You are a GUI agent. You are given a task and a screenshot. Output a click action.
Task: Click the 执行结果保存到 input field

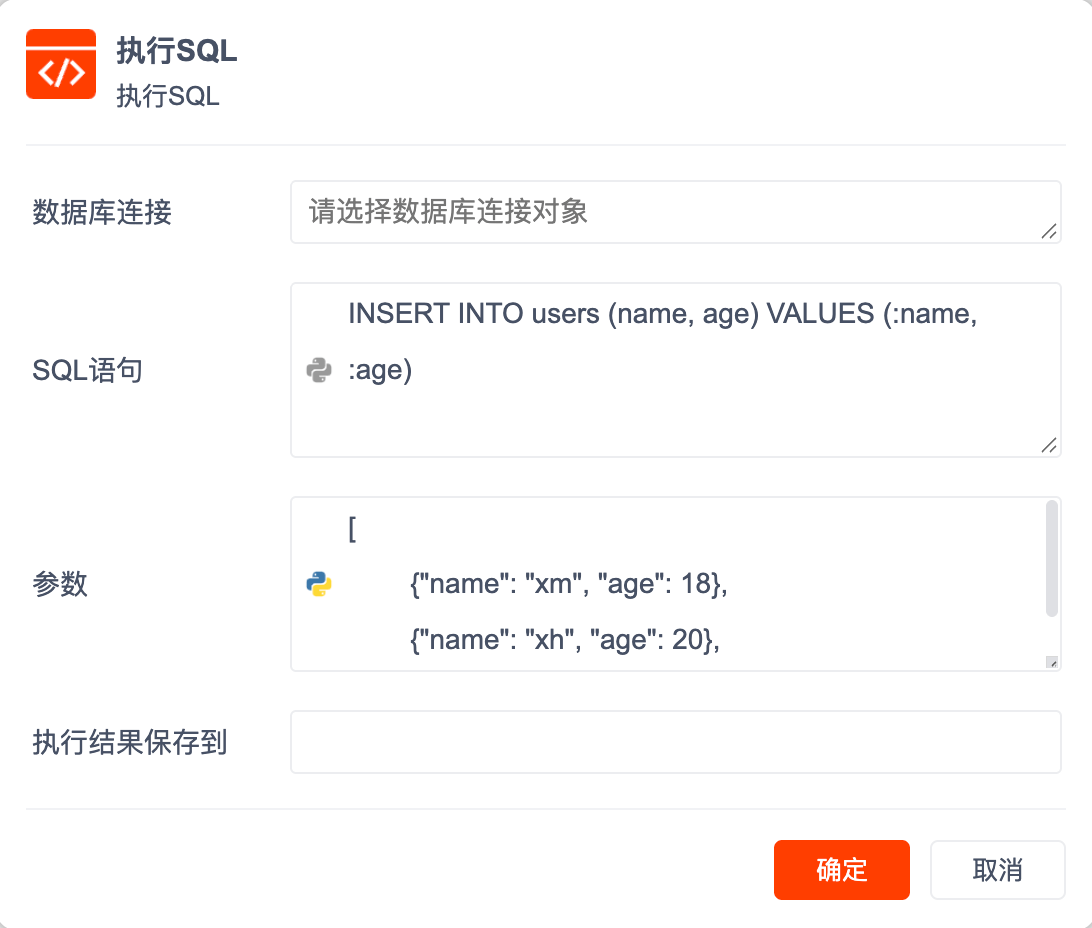pos(675,742)
